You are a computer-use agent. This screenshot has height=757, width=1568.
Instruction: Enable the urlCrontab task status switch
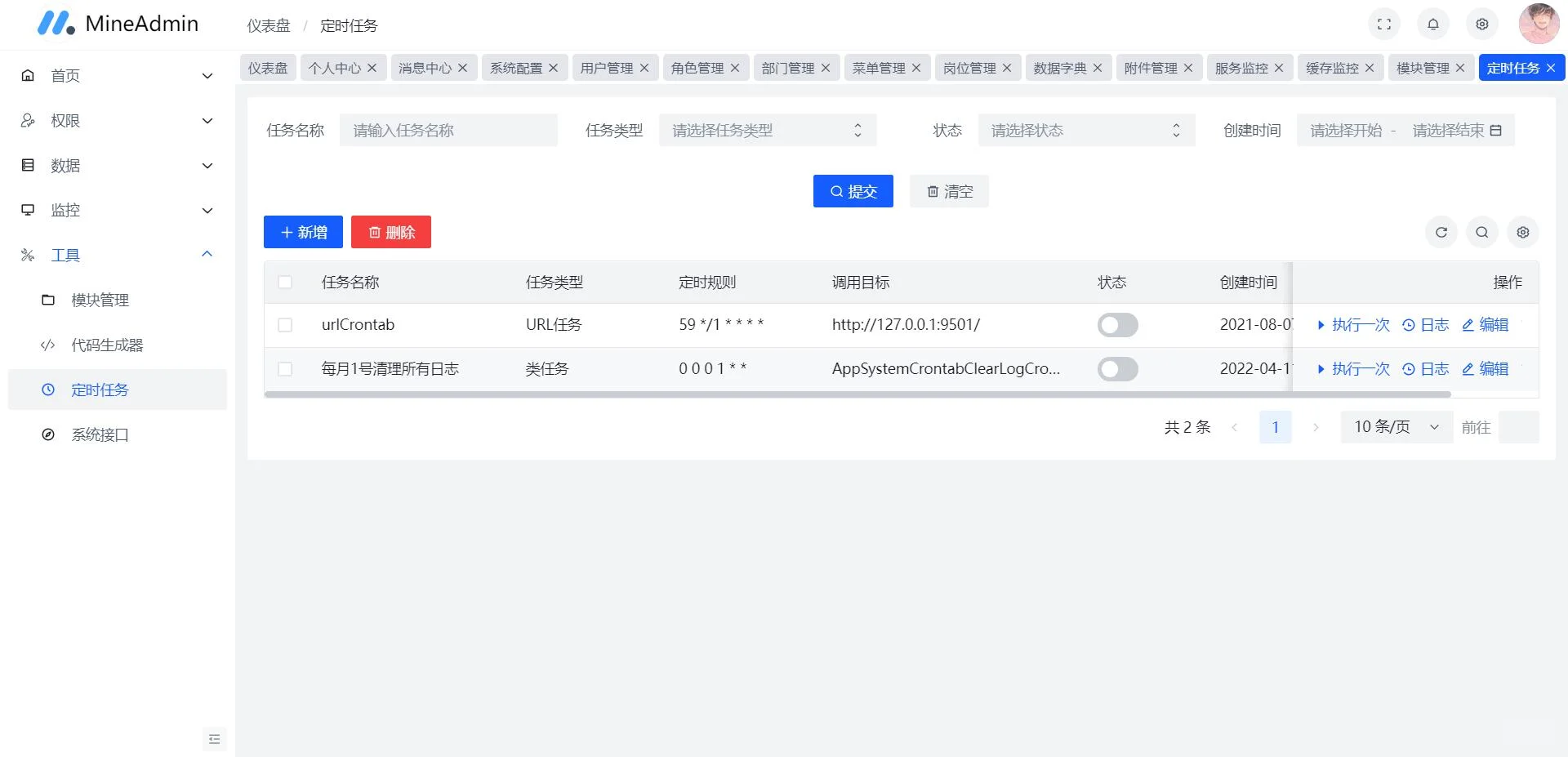coord(1117,324)
